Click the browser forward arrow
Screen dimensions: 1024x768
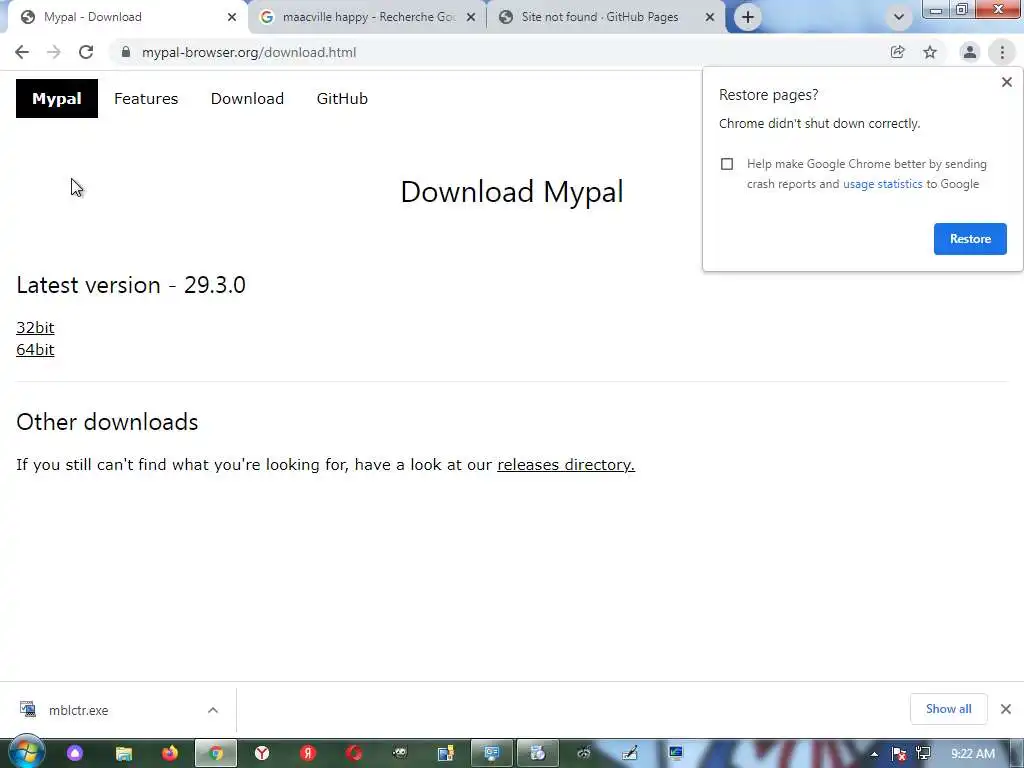pyautogui.click(x=54, y=52)
